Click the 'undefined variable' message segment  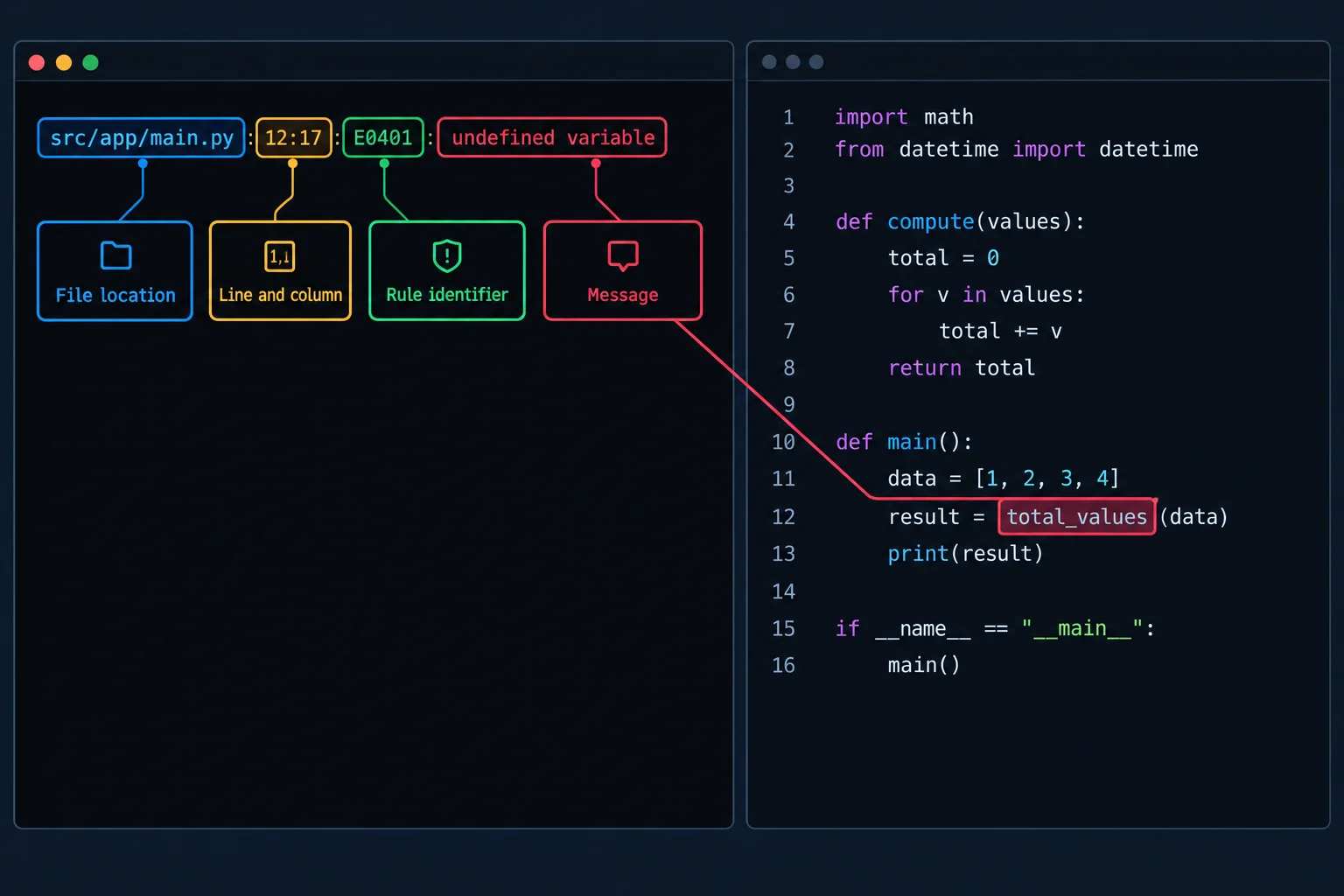[552, 137]
